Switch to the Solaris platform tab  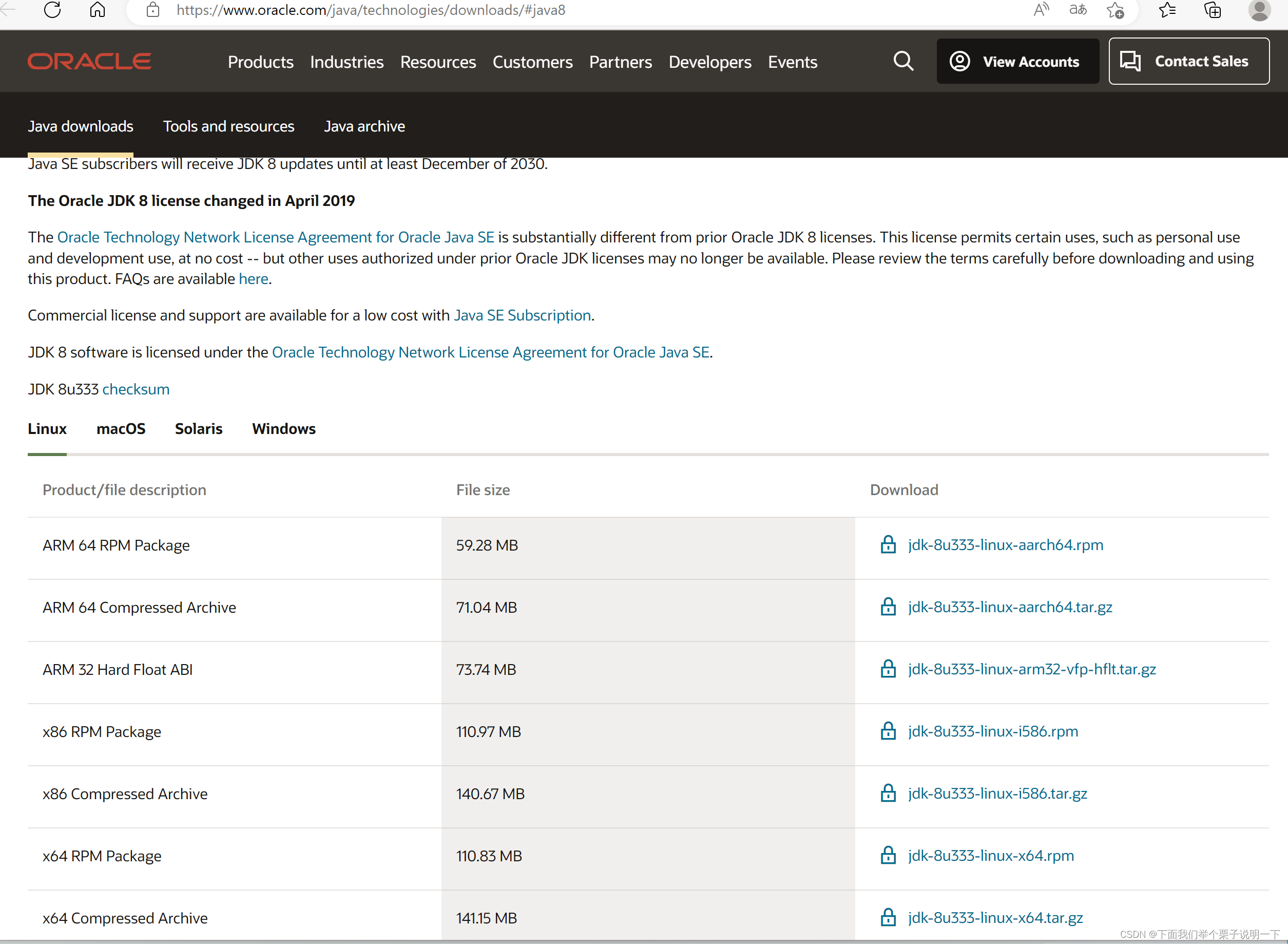[x=198, y=428]
